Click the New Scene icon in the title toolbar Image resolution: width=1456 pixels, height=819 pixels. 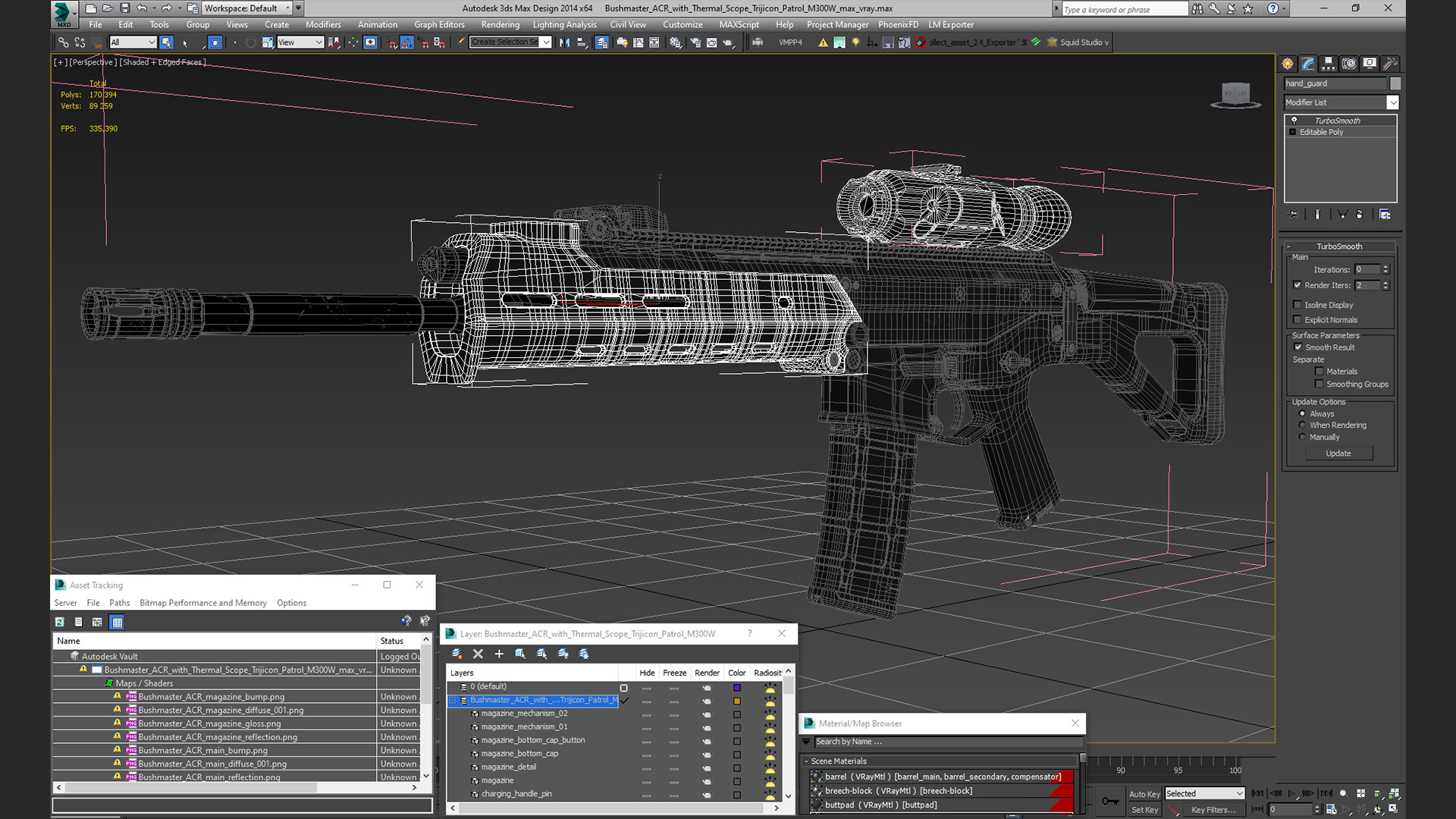(91, 8)
